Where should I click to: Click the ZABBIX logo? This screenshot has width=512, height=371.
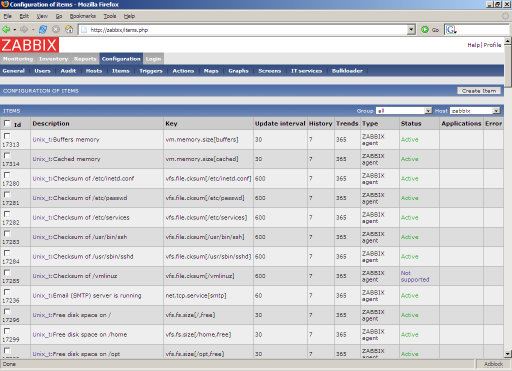coord(29,45)
